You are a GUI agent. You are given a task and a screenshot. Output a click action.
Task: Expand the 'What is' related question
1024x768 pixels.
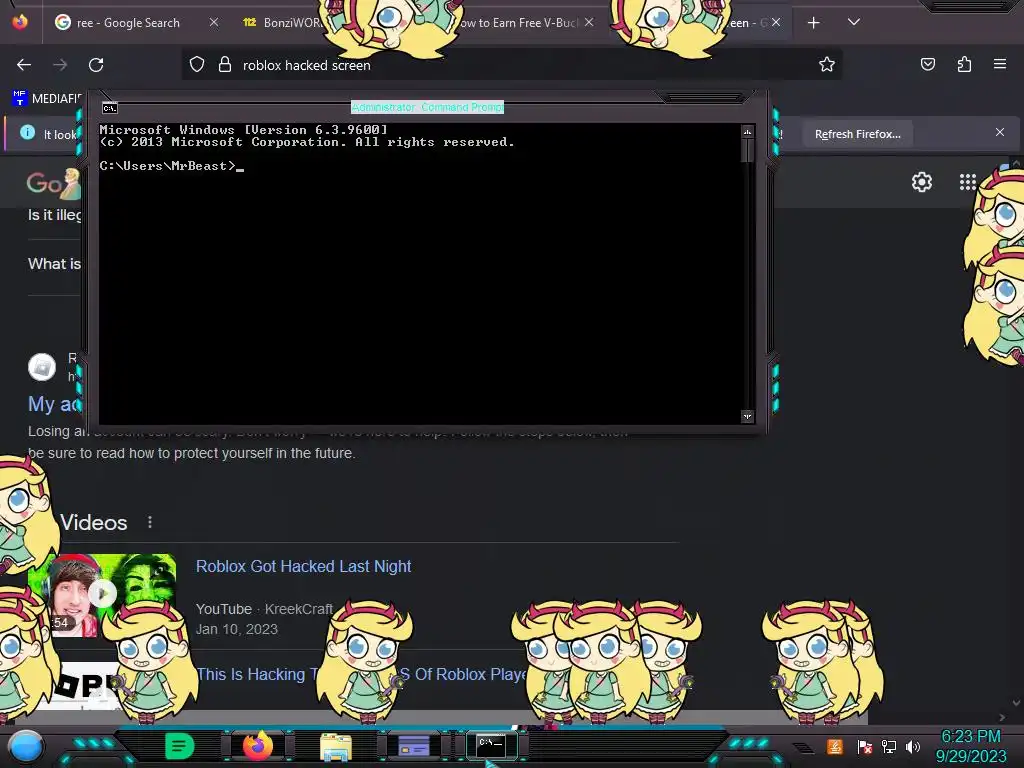(x=54, y=264)
